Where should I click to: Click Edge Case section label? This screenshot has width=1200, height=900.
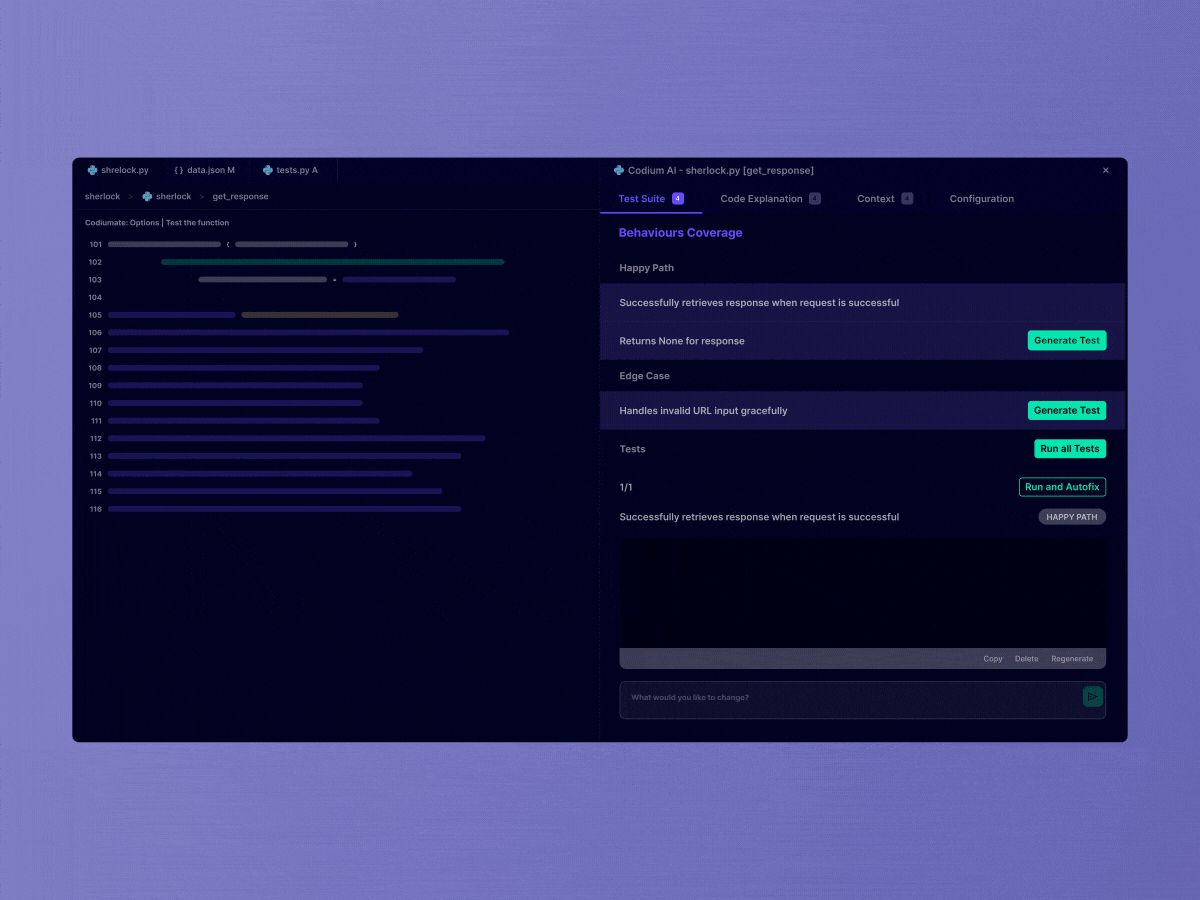tap(645, 376)
